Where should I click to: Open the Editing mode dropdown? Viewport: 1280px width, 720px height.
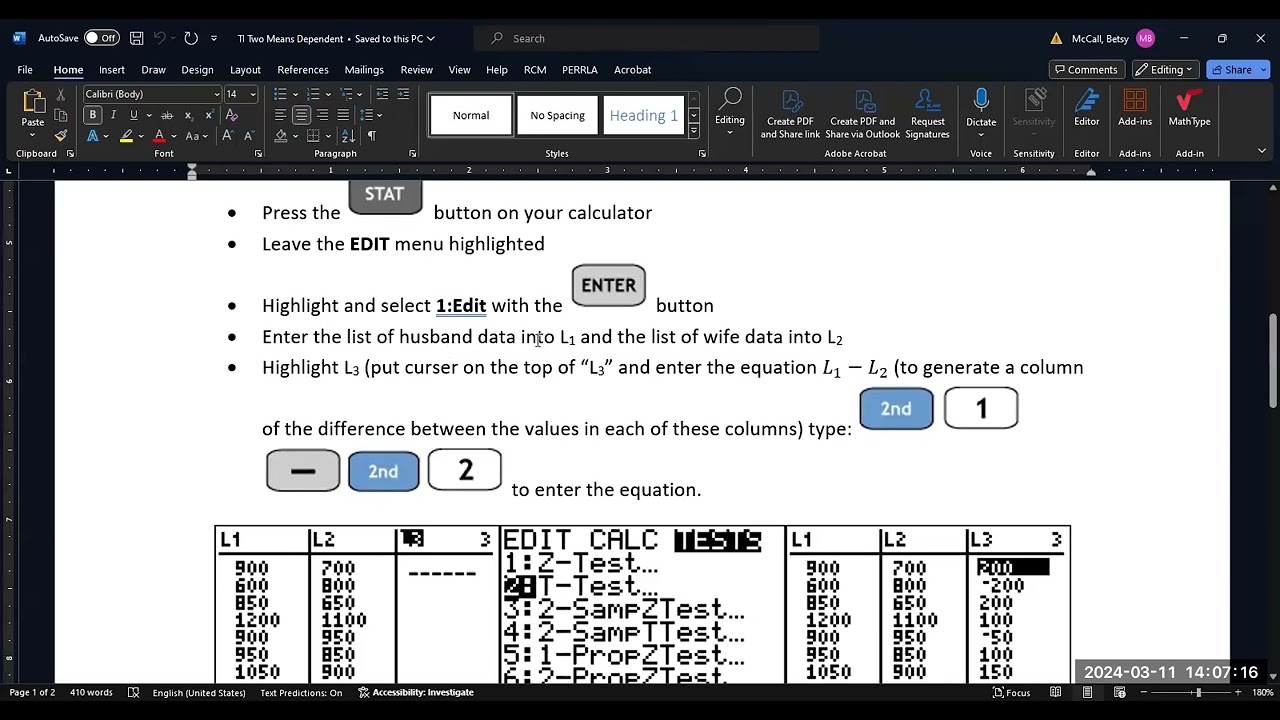[1166, 69]
